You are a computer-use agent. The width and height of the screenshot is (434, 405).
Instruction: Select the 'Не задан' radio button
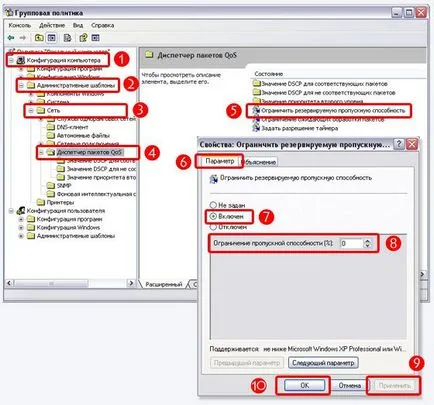point(213,205)
